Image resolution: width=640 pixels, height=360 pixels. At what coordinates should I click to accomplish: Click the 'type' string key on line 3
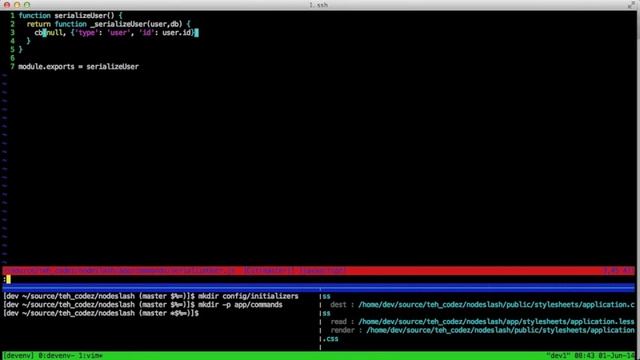coord(87,33)
